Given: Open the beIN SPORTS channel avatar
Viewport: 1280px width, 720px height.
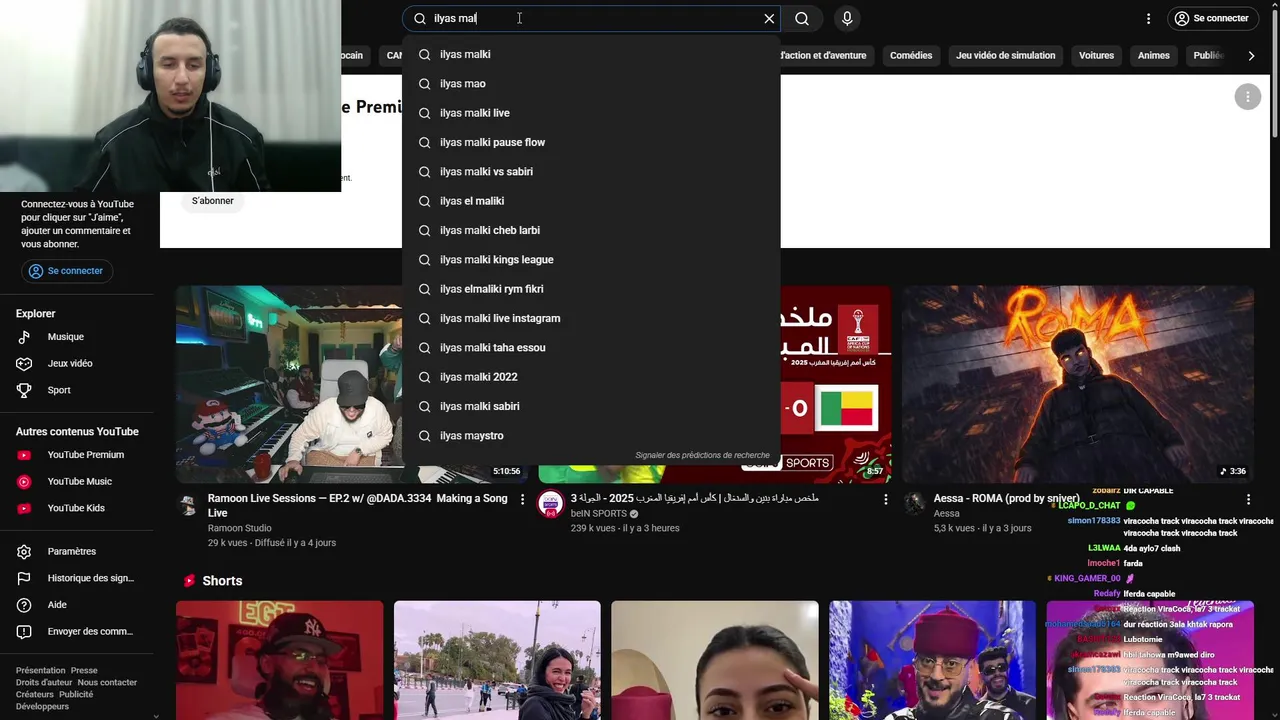Looking at the screenshot, I should [x=551, y=504].
